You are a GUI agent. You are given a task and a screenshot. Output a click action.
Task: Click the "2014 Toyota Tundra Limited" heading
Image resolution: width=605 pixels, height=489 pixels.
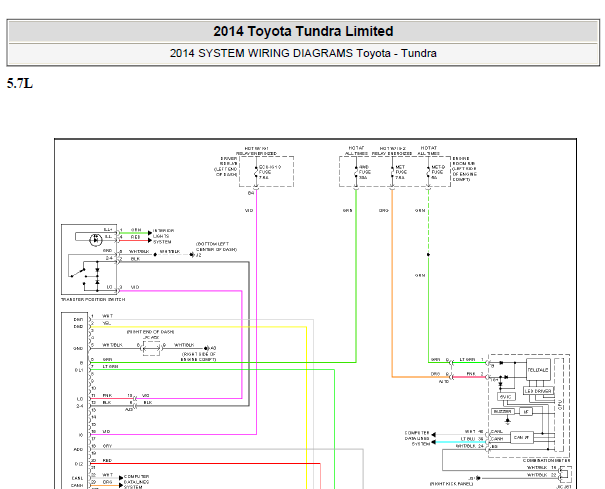click(303, 31)
